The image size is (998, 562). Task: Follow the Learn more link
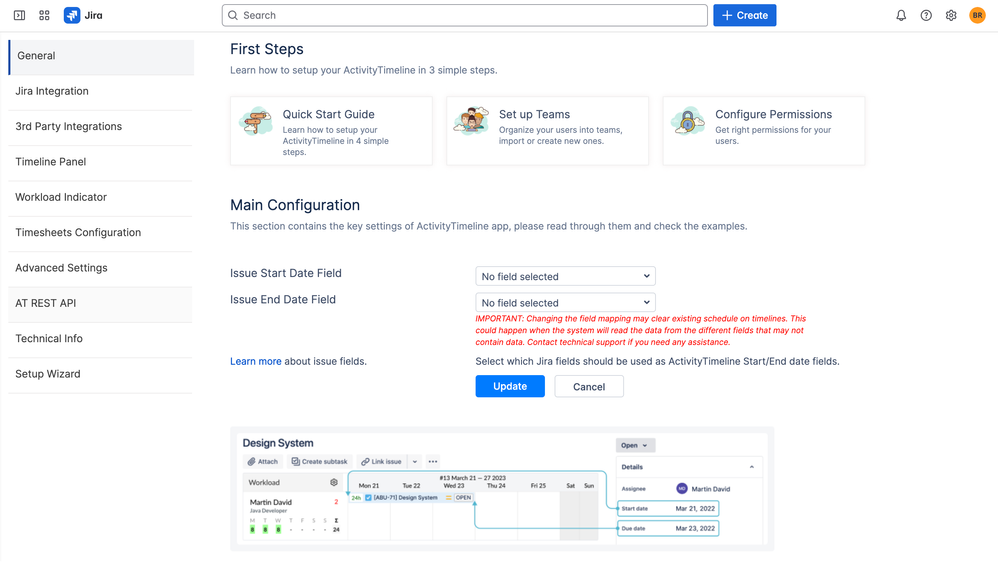pos(255,361)
